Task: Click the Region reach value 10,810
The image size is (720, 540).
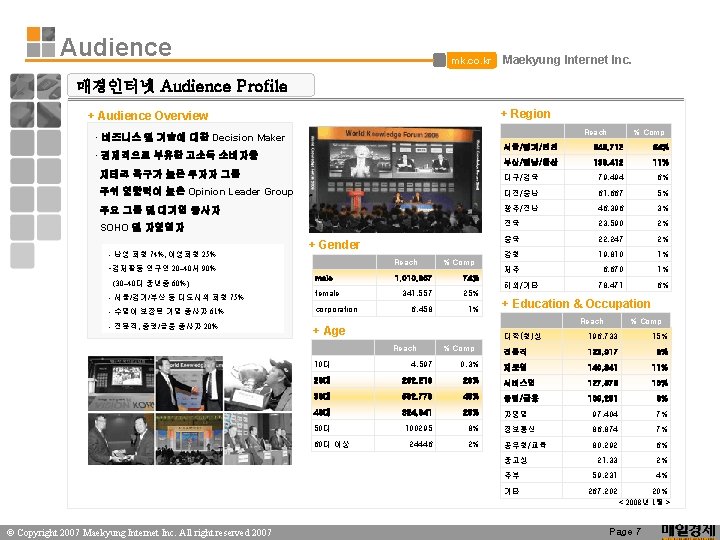Action: click(x=611, y=254)
